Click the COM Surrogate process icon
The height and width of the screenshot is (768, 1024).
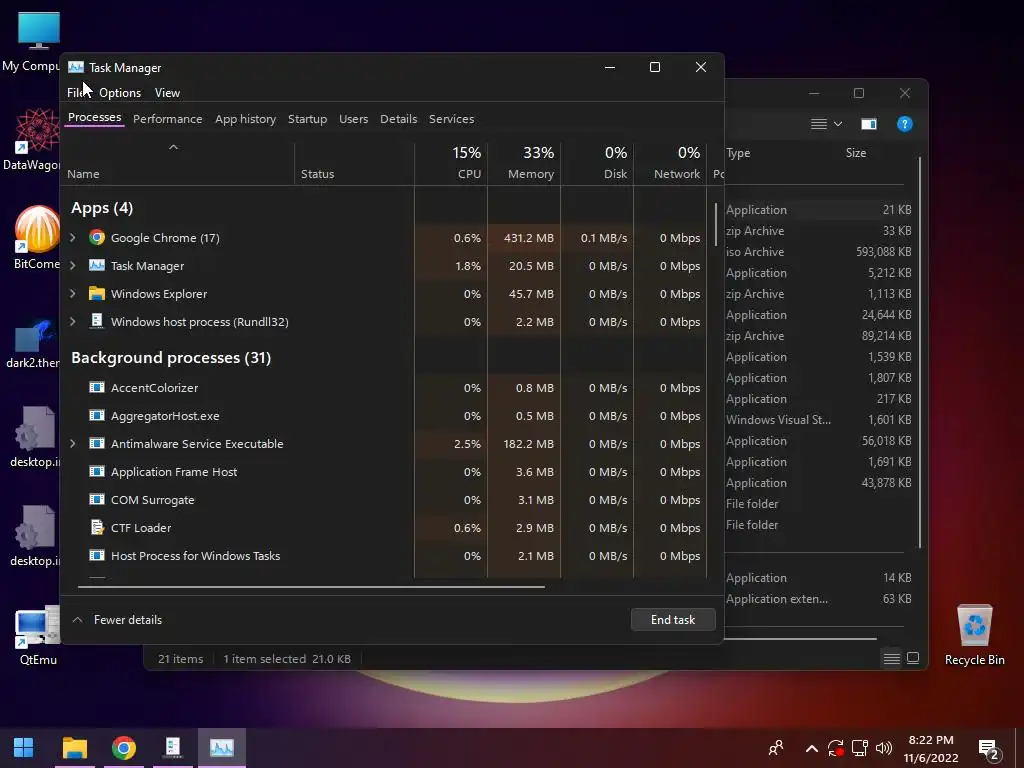click(x=97, y=500)
